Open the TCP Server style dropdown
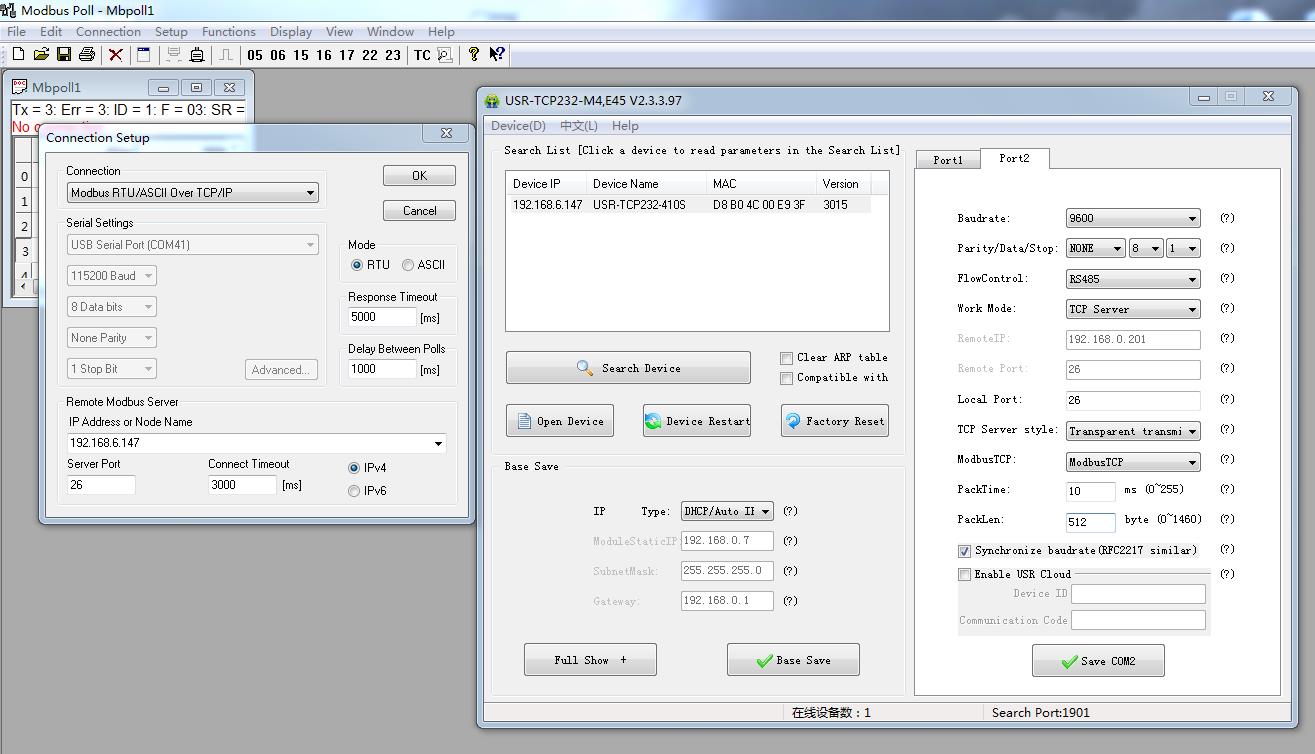 point(1133,431)
